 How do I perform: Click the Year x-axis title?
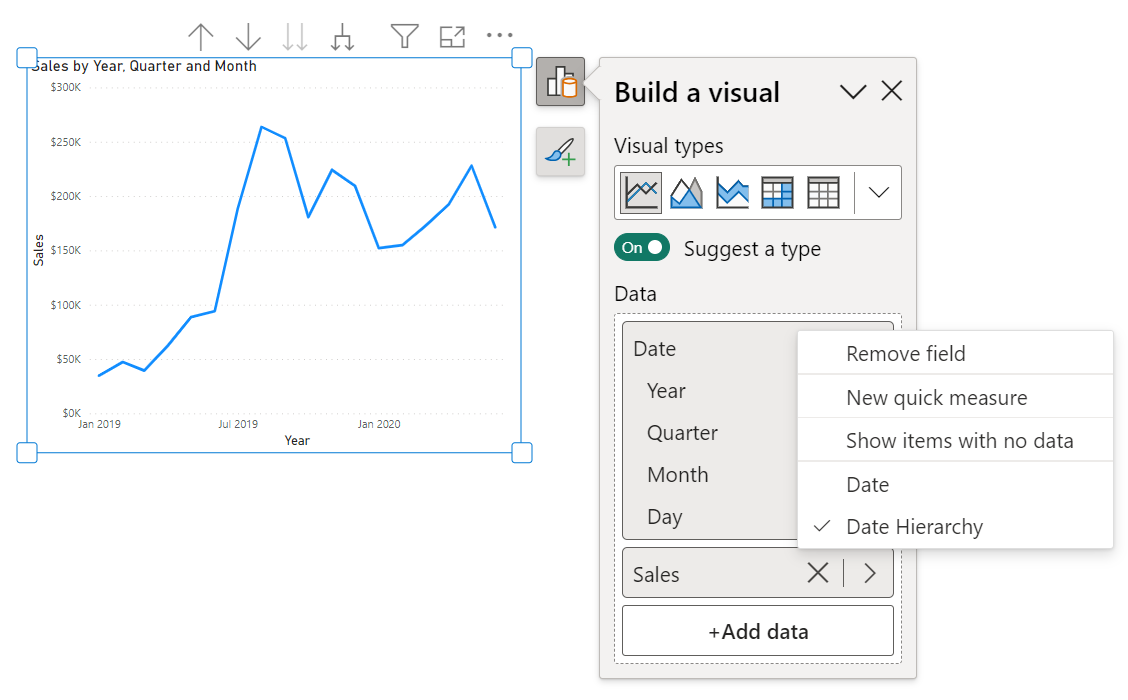(297, 440)
